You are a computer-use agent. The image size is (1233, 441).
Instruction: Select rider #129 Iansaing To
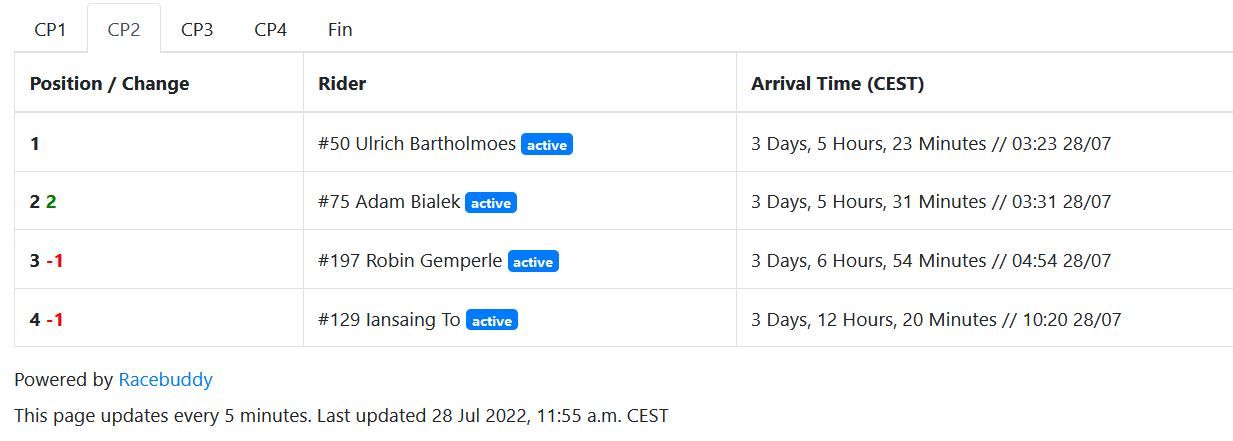389,320
